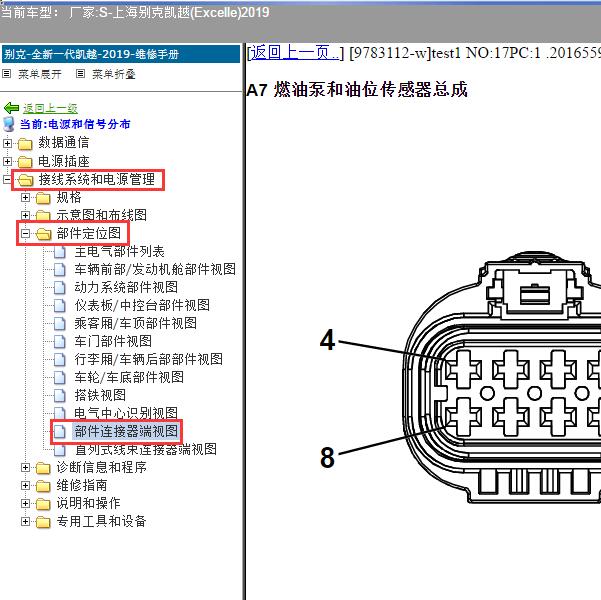601x600 pixels.
Task: Collapse the 接线系统和电源管理 node
Action: pos(7,179)
